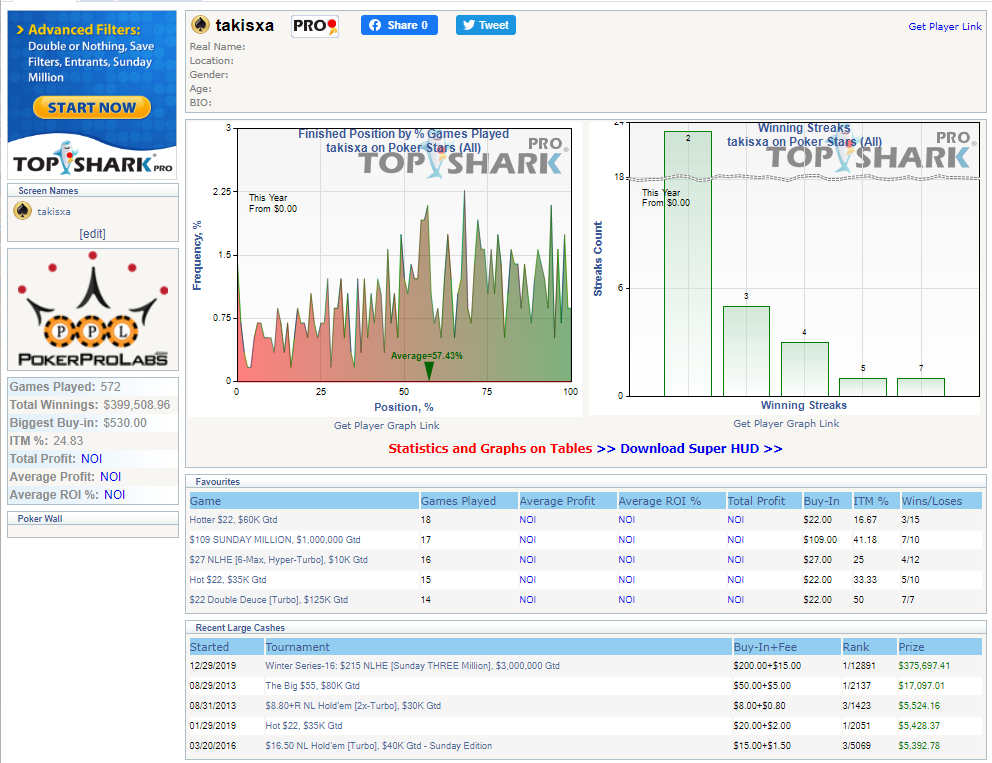The width and height of the screenshot is (992, 763).
Task: Open the Get Player Link
Action: [945, 27]
